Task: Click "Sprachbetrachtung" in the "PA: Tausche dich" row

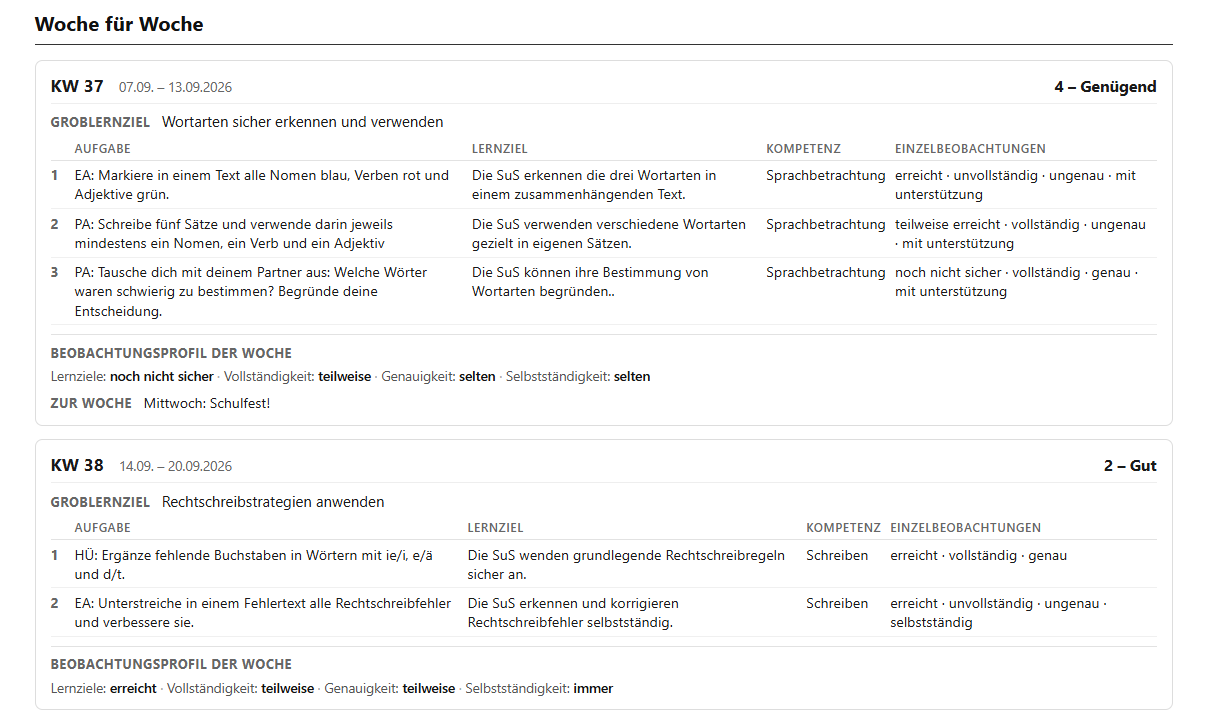Action: coord(826,272)
